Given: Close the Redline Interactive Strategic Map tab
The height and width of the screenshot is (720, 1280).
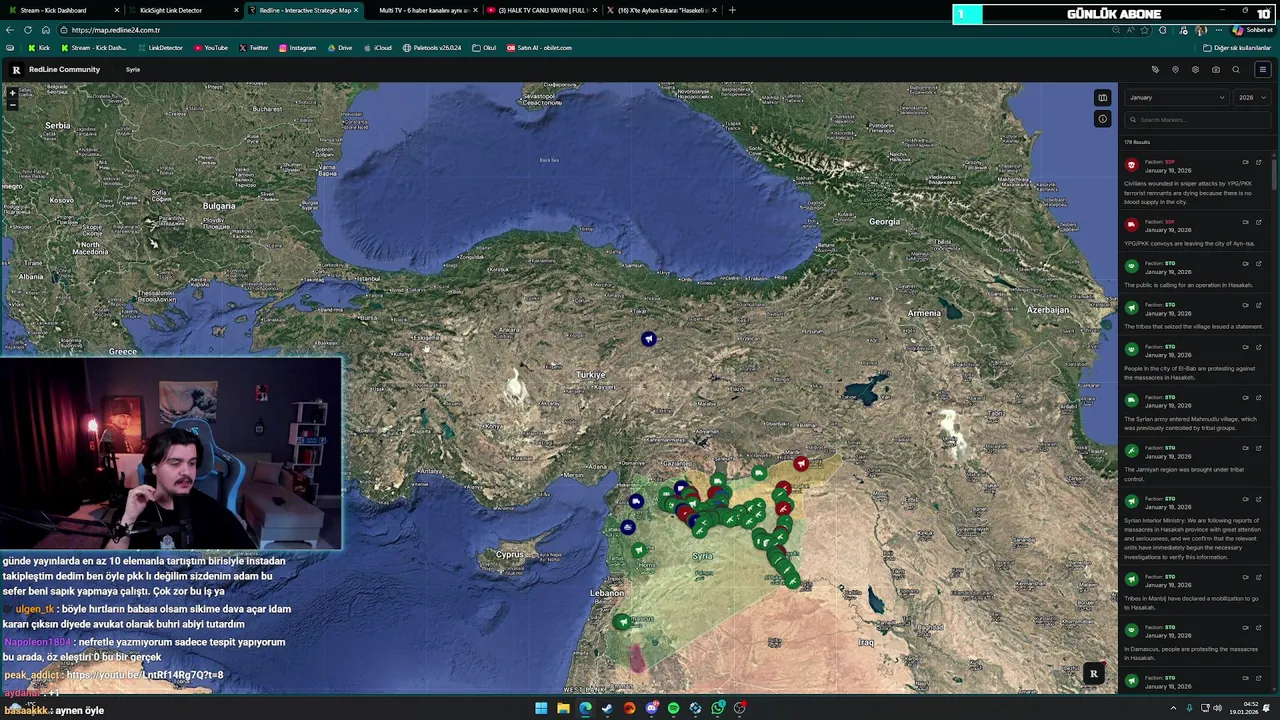Looking at the screenshot, I should pos(355,10).
